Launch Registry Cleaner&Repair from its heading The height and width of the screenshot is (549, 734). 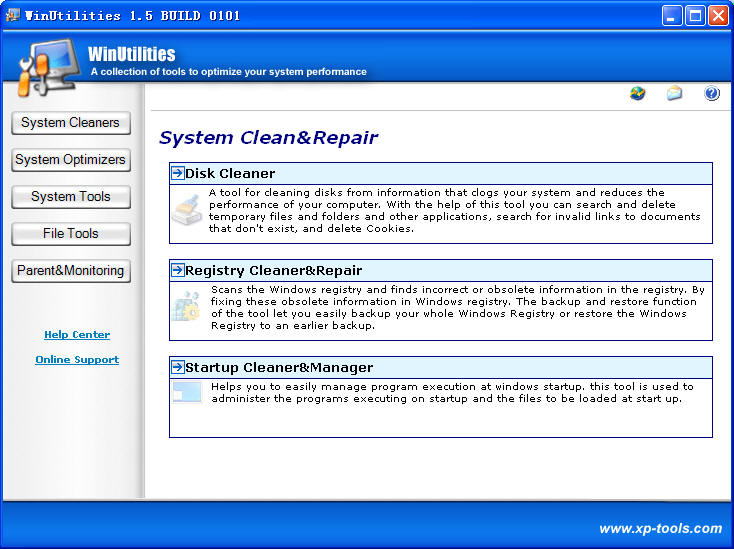coord(273,270)
